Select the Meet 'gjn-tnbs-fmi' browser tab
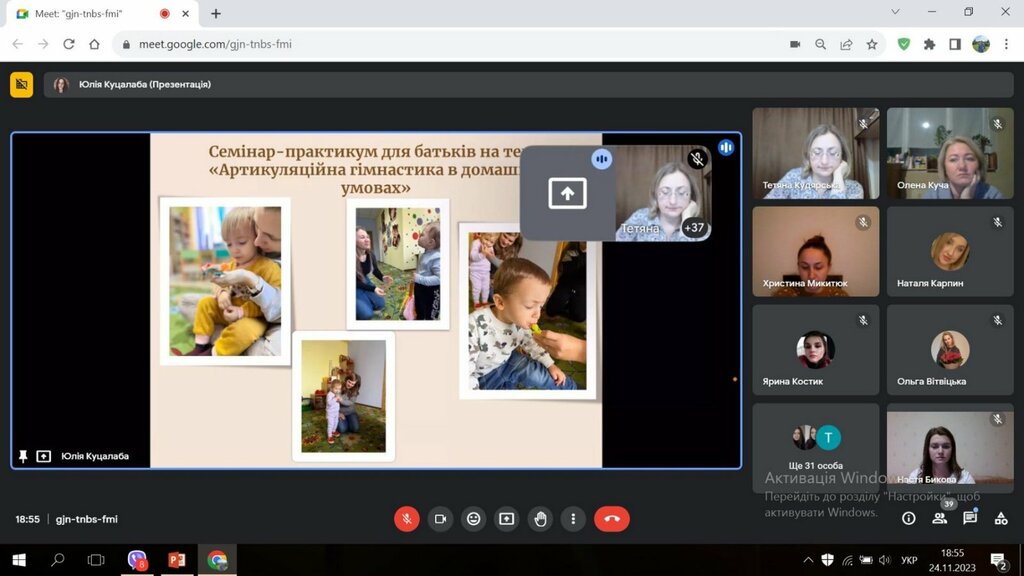 (x=88, y=14)
